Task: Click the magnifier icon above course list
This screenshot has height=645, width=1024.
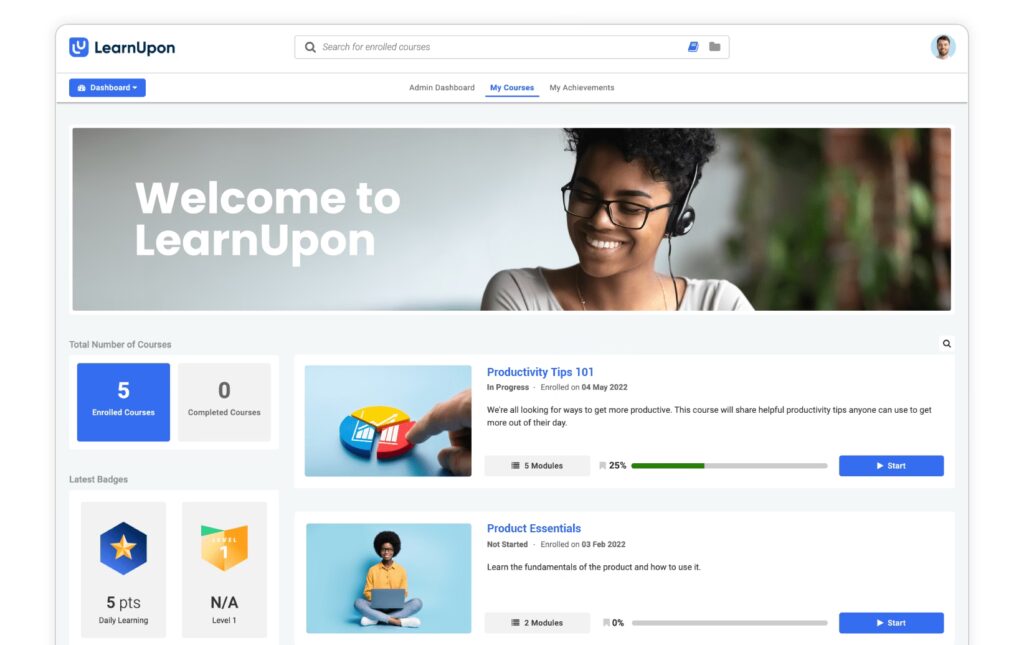Action: (x=946, y=344)
